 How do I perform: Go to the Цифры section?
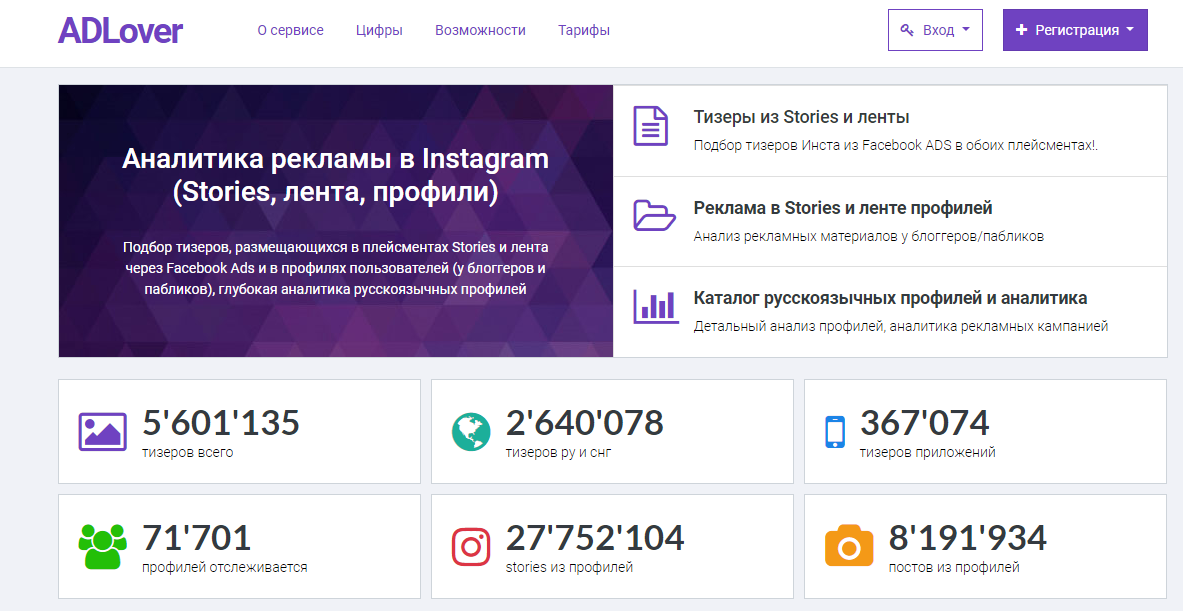(x=379, y=30)
